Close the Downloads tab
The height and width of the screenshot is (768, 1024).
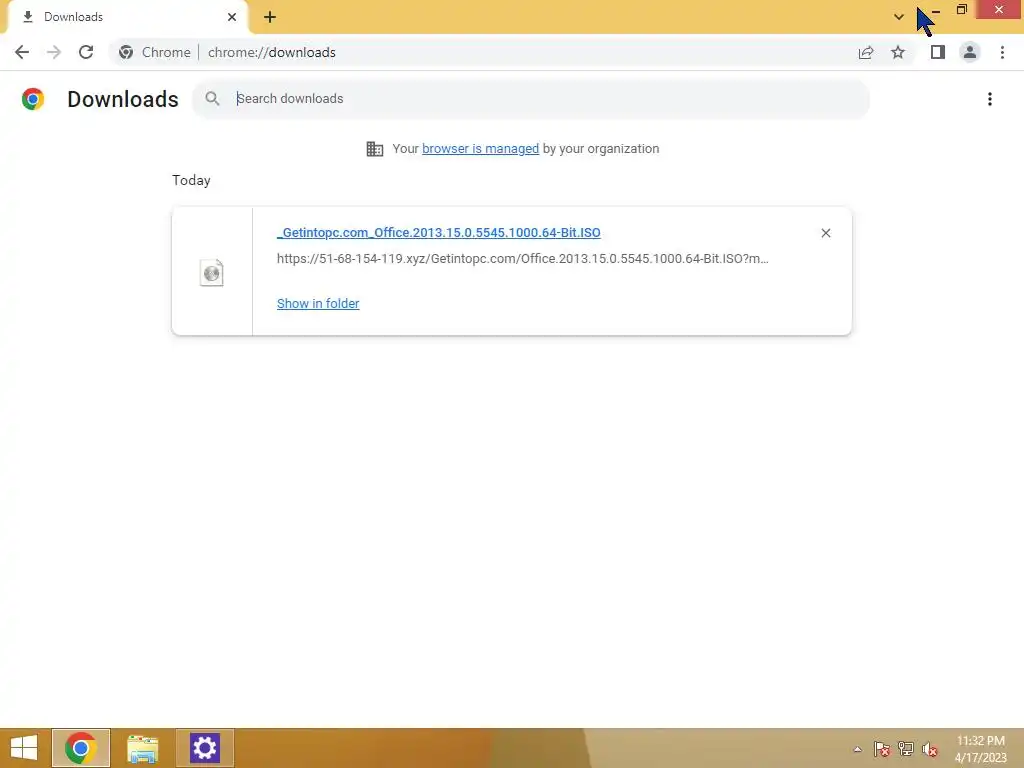click(x=232, y=17)
